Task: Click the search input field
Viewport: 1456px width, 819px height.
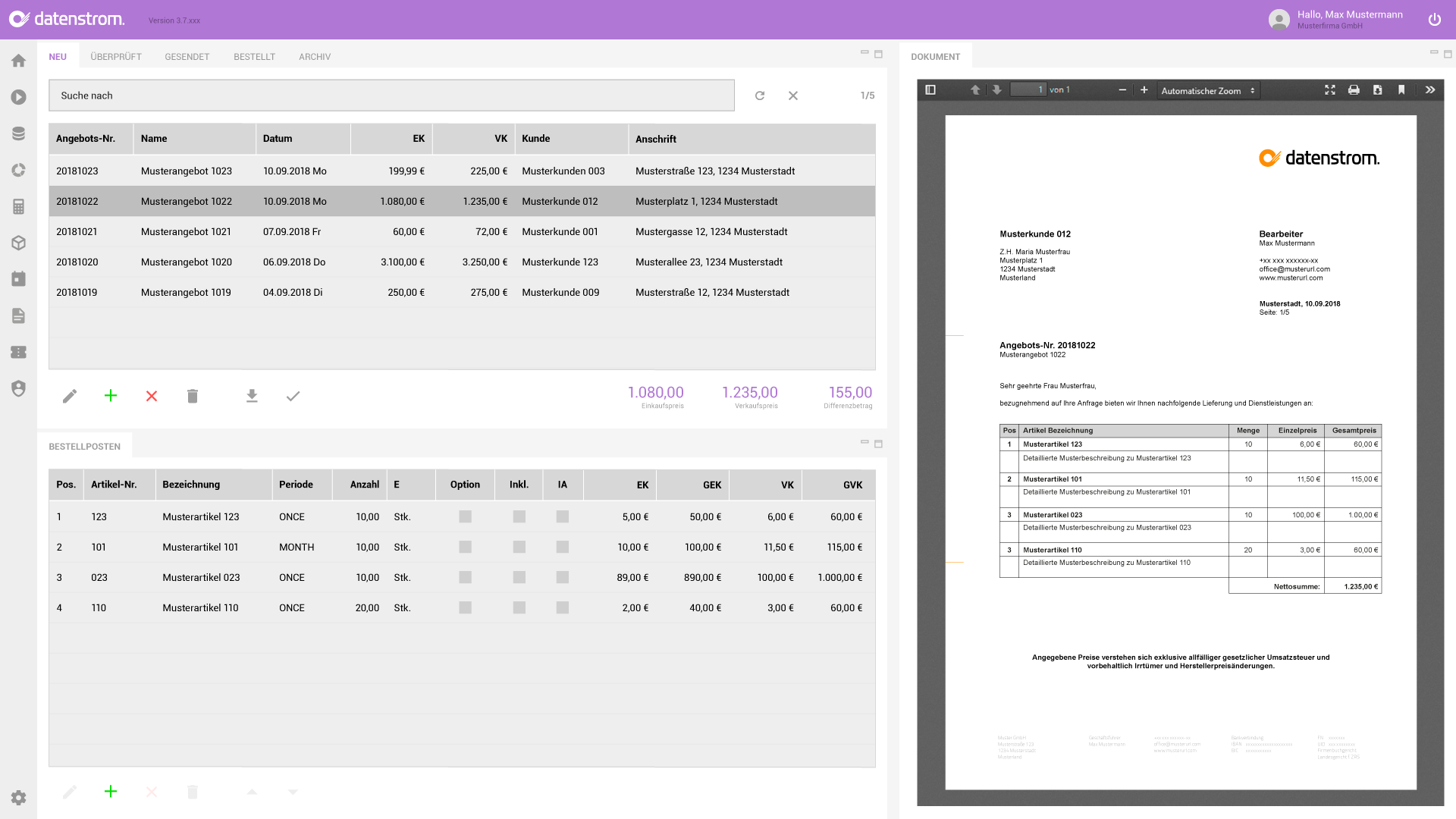Action: (x=391, y=95)
